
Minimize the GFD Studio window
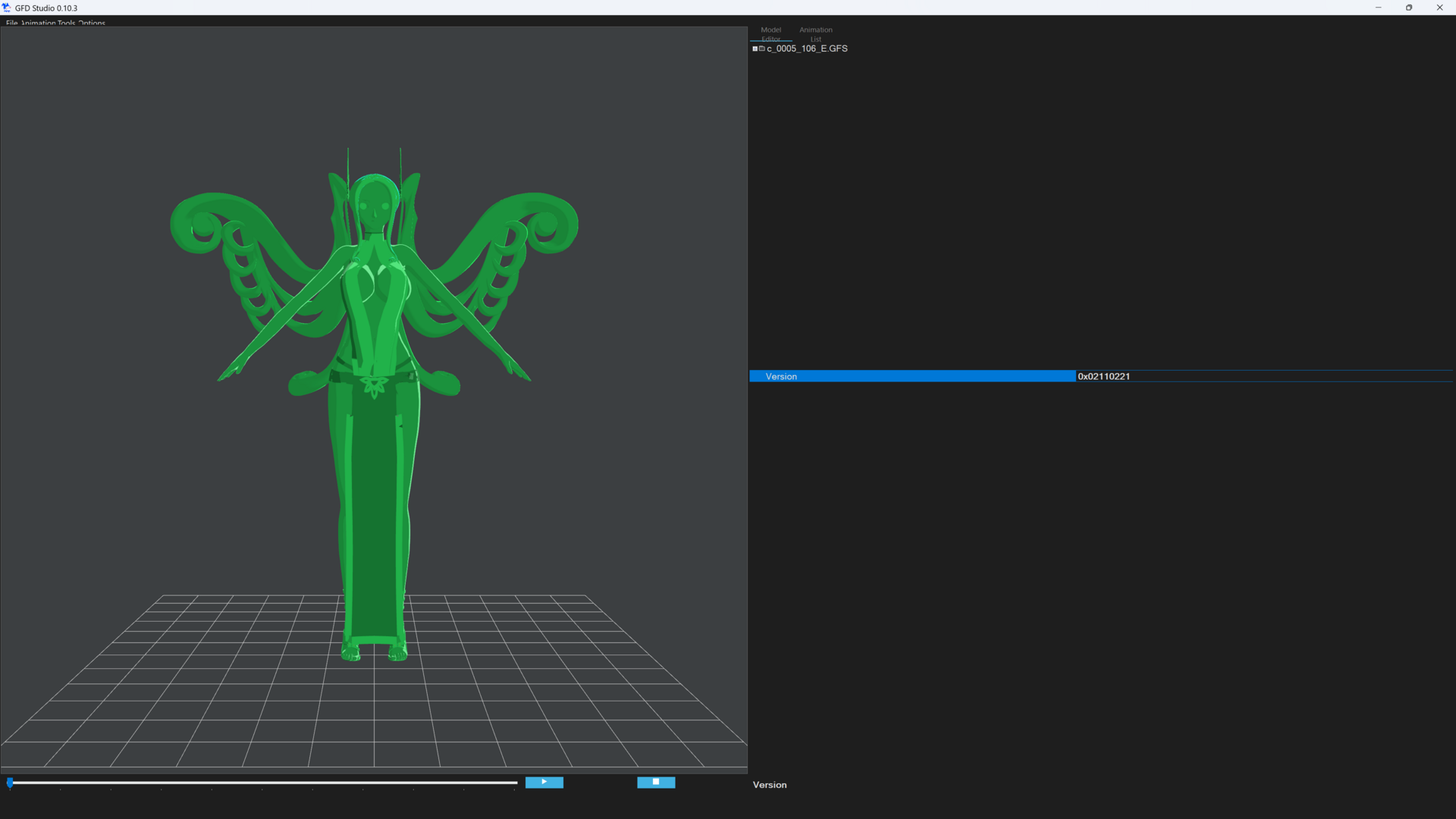[1378, 8]
